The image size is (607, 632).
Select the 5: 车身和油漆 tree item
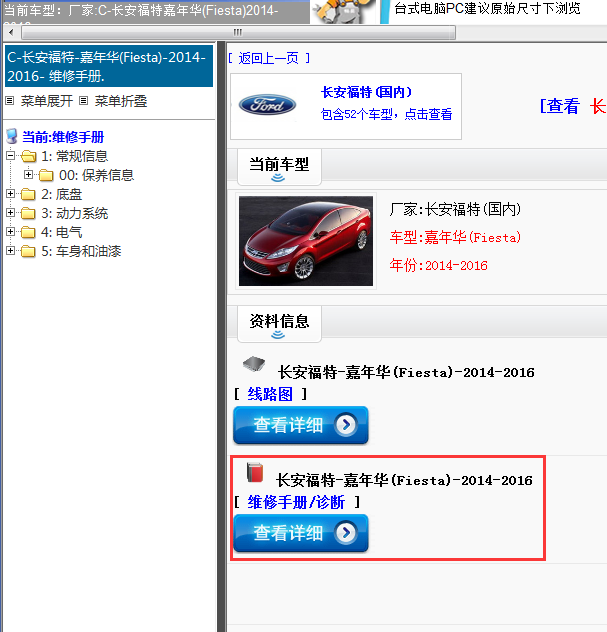[81, 251]
